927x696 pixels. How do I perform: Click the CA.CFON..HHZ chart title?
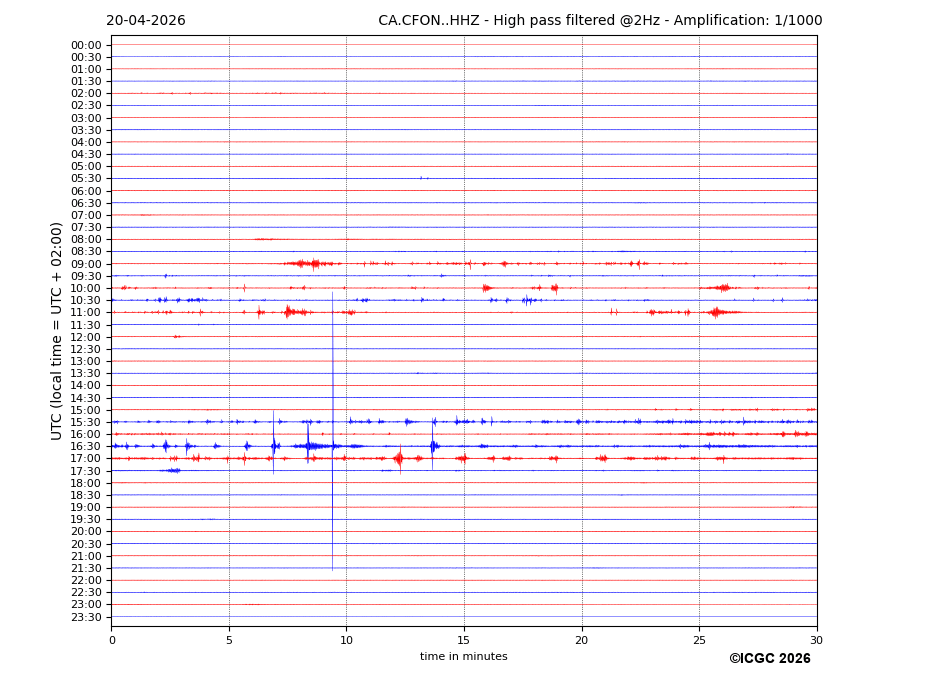pos(600,21)
